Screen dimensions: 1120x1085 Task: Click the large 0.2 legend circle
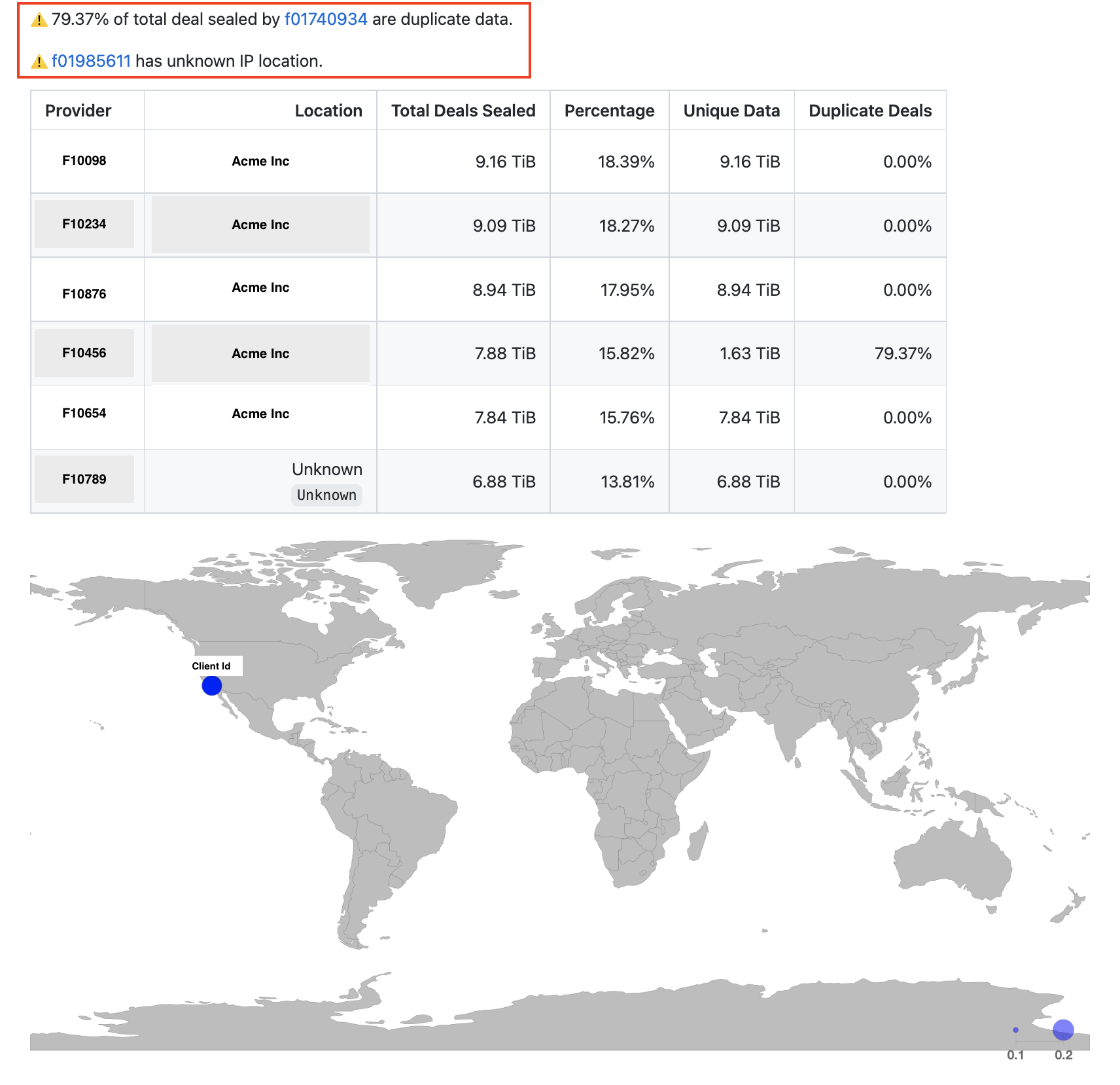pyautogui.click(x=1063, y=1029)
